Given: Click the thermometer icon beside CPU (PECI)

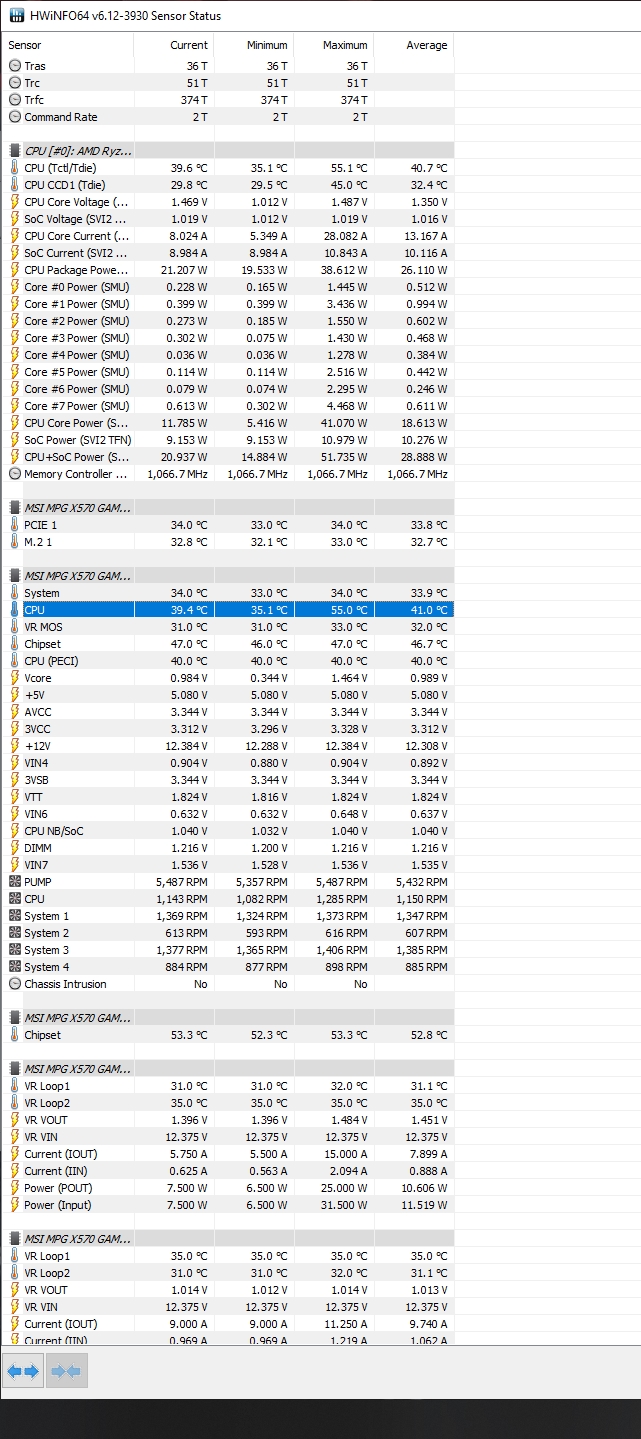Looking at the screenshot, I should tap(14, 661).
